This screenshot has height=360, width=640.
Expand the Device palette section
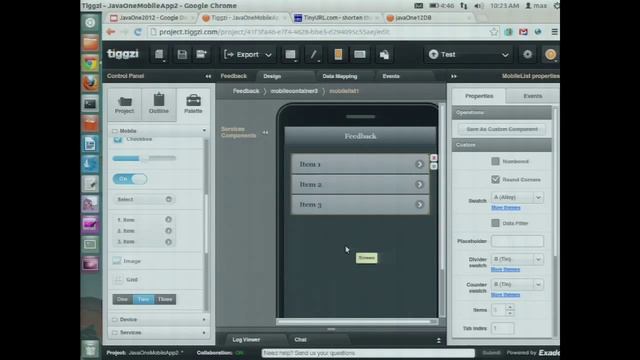[159, 320]
